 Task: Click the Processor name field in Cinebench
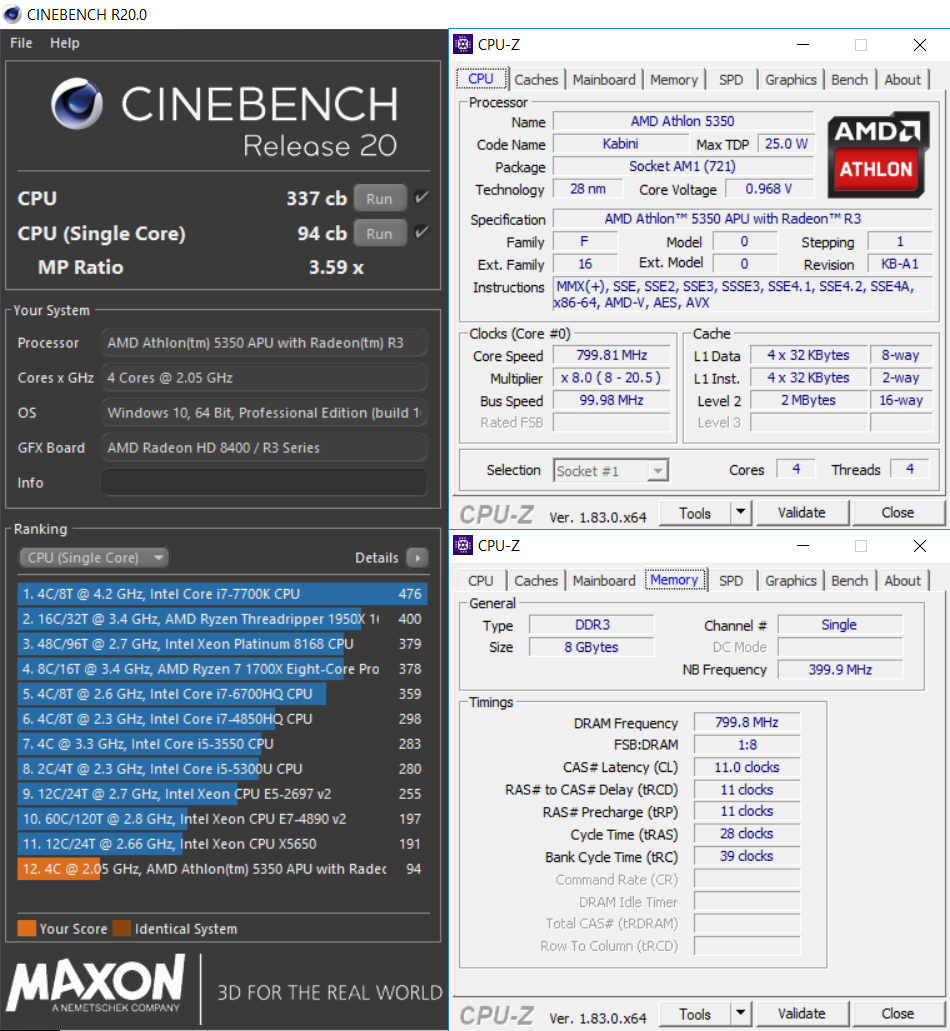point(264,343)
